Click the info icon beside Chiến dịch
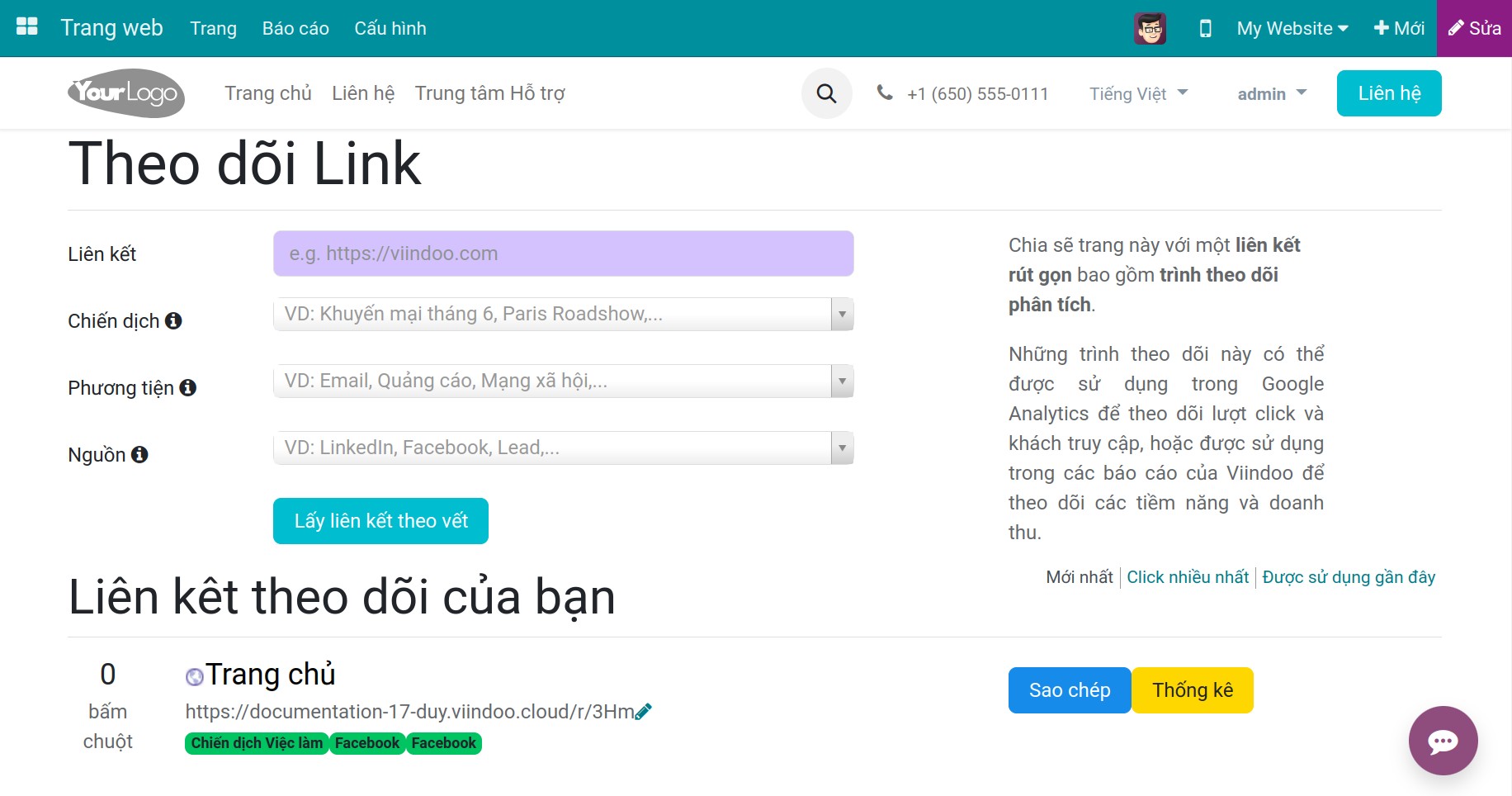Image resolution: width=1512 pixels, height=796 pixels. (x=173, y=320)
